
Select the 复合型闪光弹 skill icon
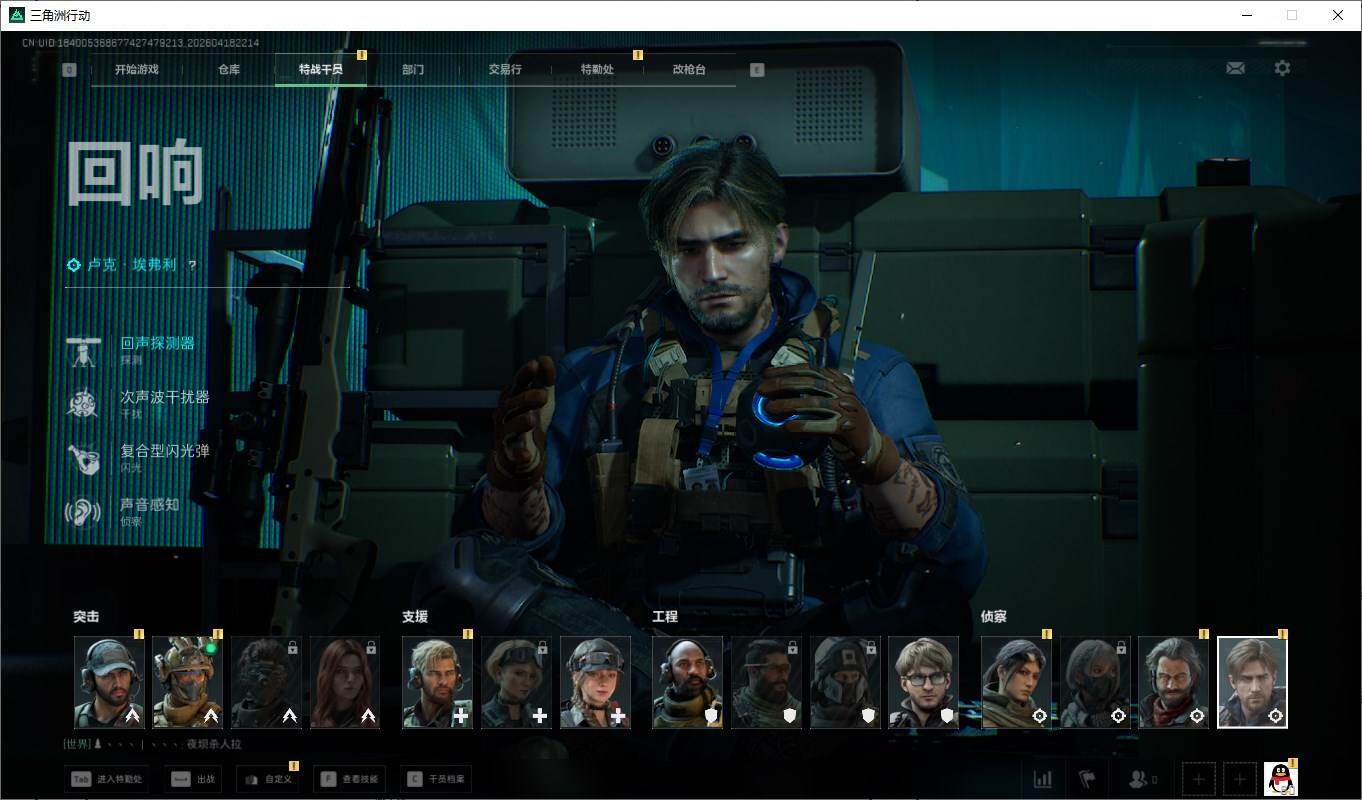point(83,458)
